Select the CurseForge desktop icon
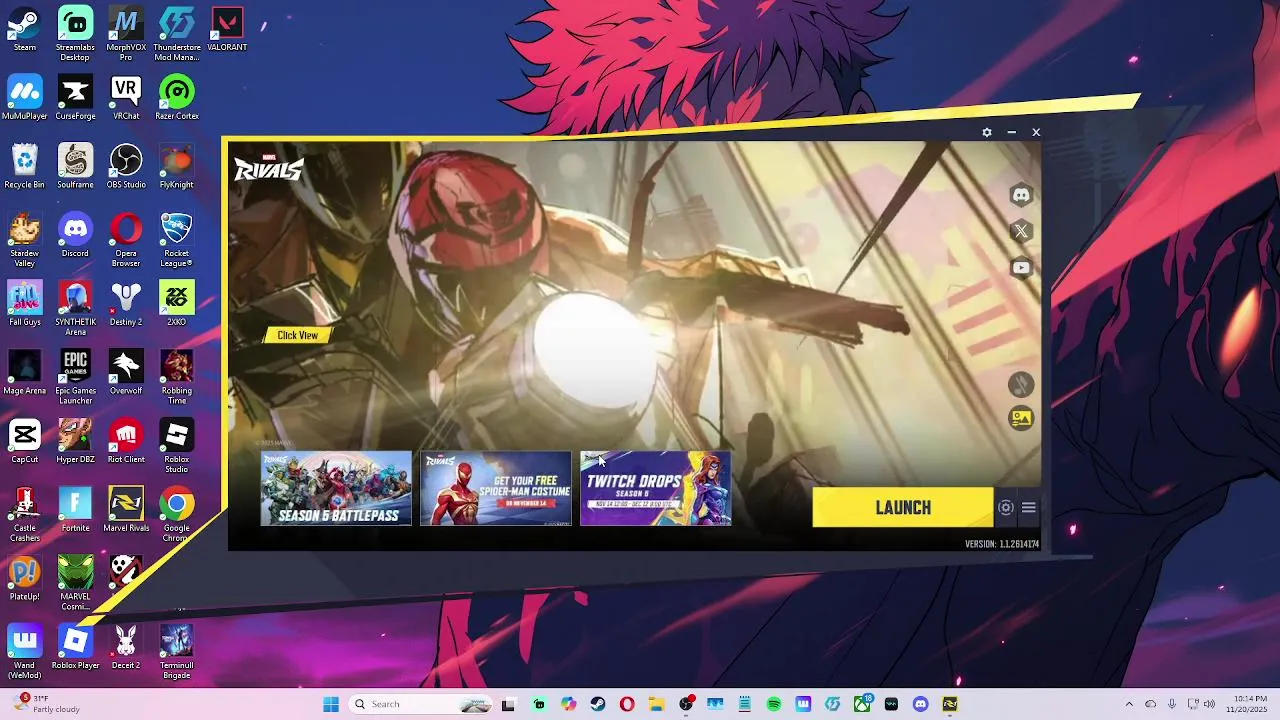The width and height of the screenshot is (1280, 720). click(75, 98)
